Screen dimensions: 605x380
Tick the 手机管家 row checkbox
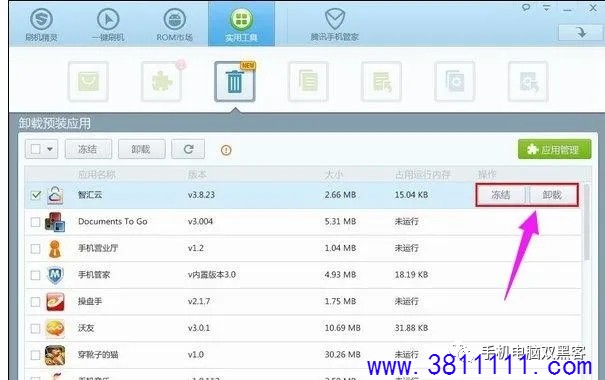[x=35, y=275]
